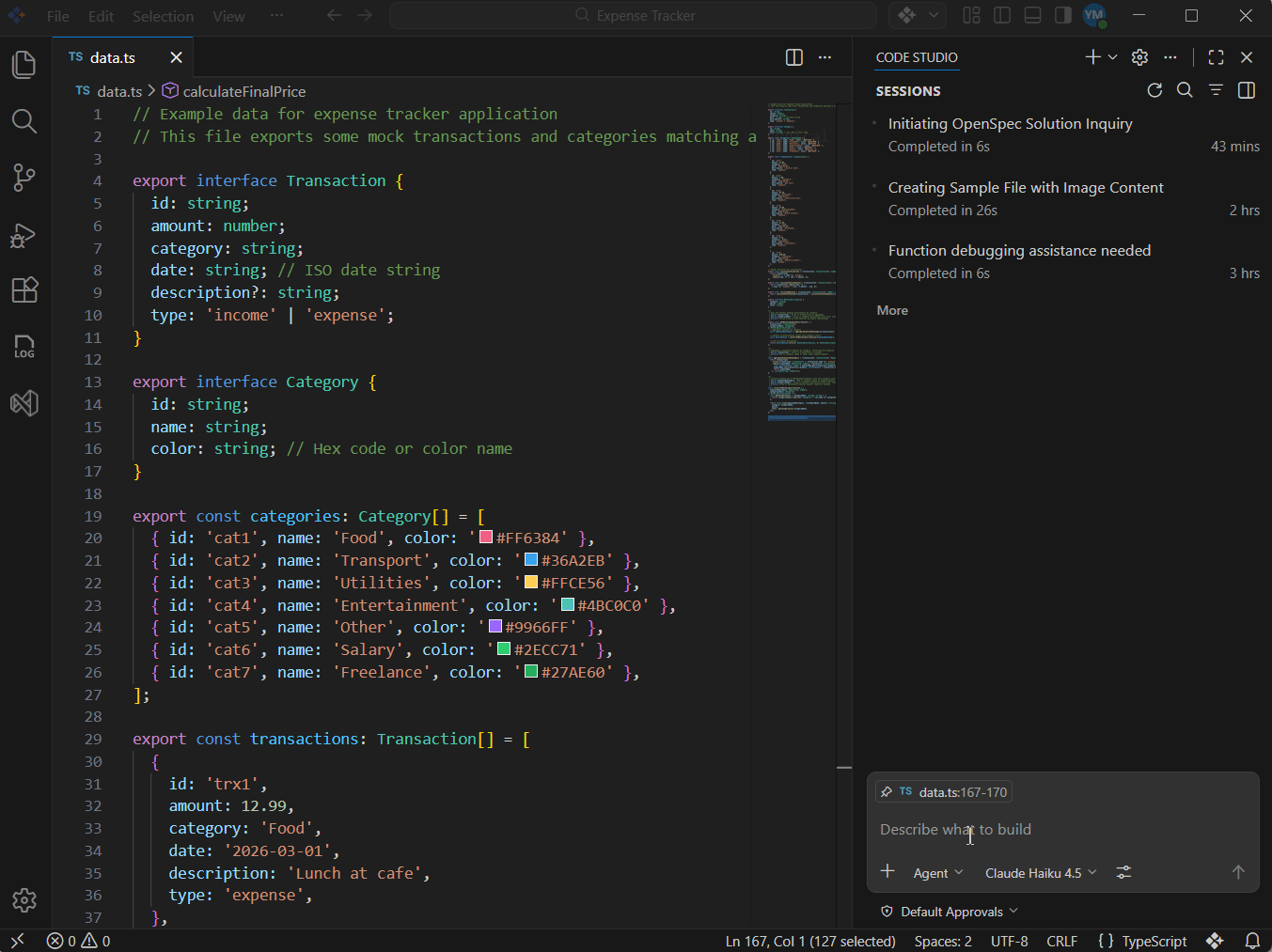Open Source Control view
This screenshot has height=952, width=1272.
(x=24, y=178)
